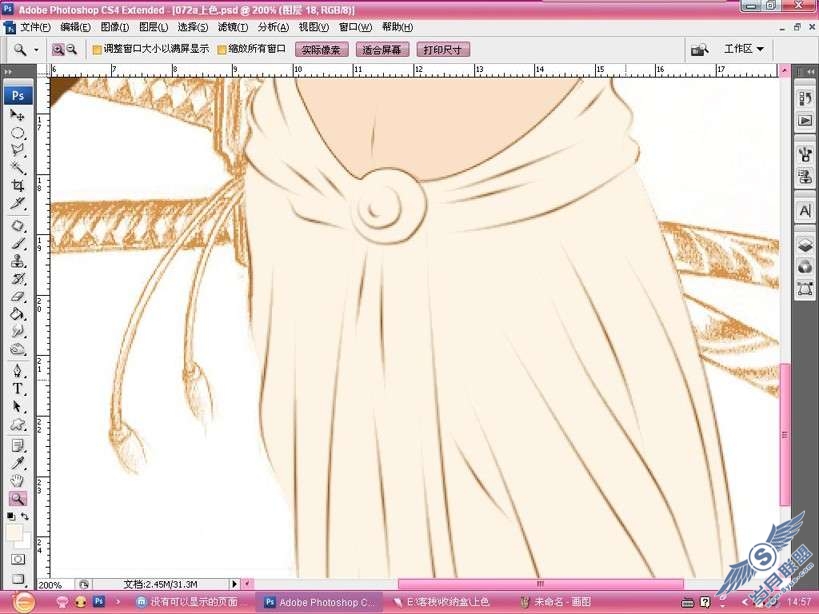Click the foreground color swatch
The width and height of the screenshot is (819, 614).
point(14,533)
